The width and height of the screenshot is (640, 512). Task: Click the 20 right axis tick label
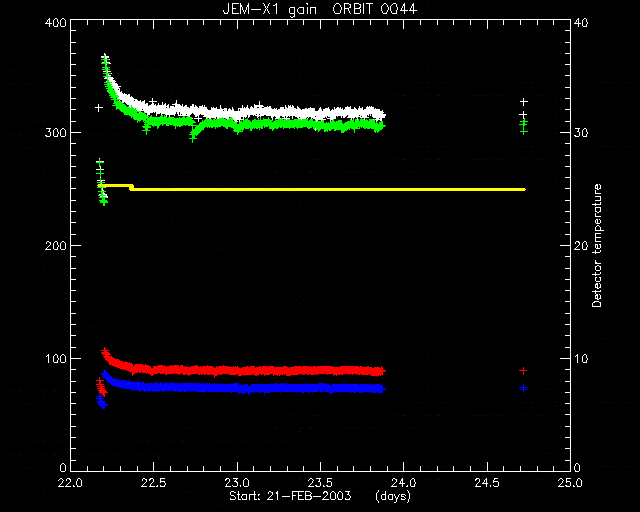click(581, 246)
